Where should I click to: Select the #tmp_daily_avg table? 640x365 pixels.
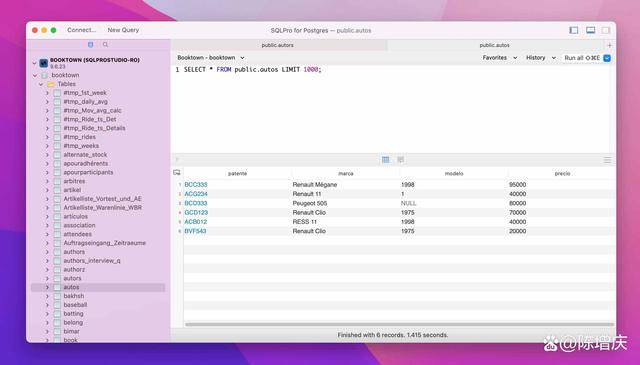[86, 102]
